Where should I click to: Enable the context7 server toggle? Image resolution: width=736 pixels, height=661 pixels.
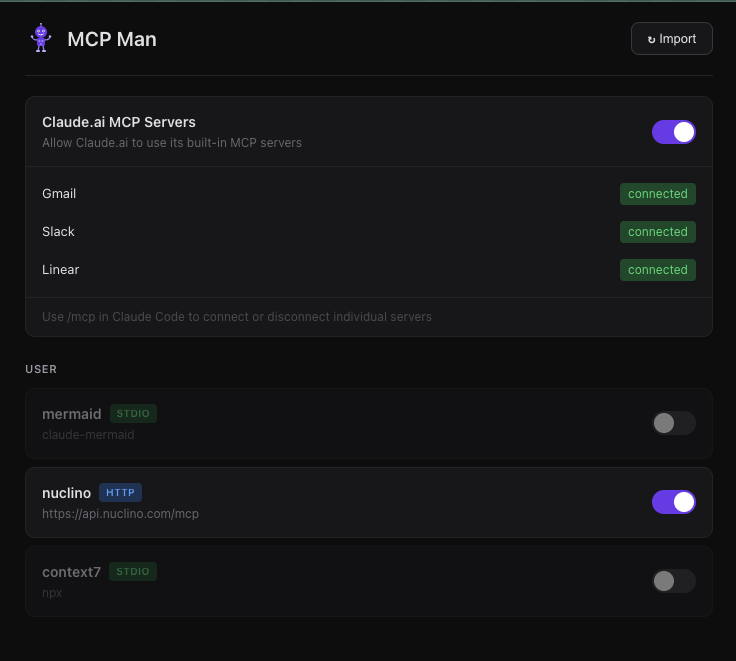coord(674,581)
